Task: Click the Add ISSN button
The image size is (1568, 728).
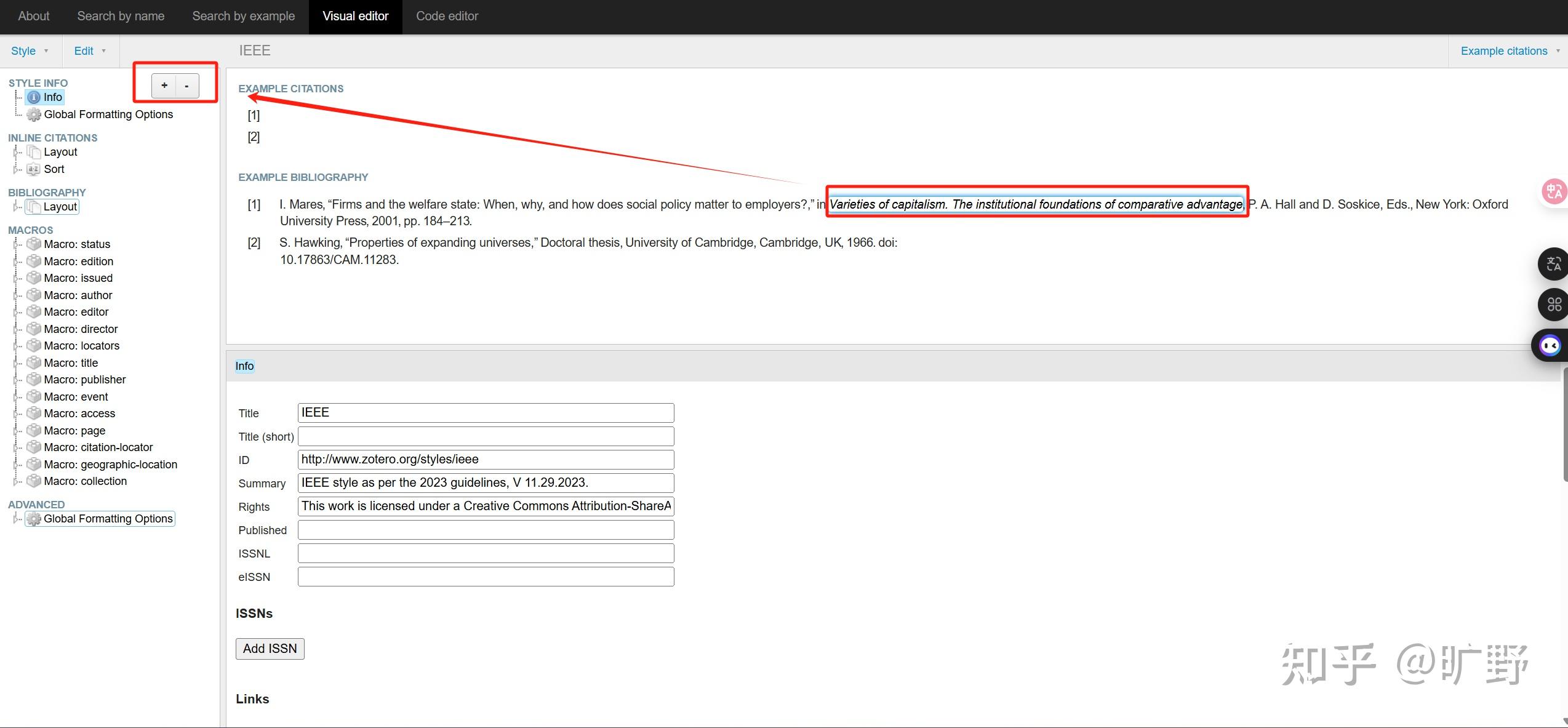Action: 270,649
